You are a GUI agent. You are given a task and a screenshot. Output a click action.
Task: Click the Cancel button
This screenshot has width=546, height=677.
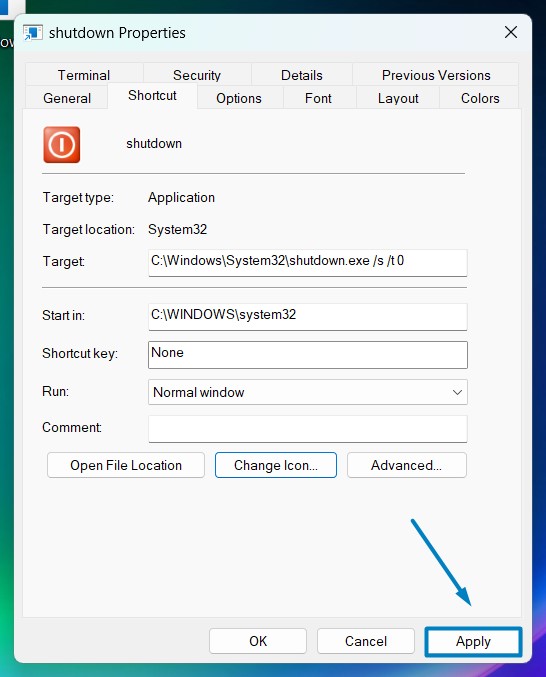pyautogui.click(x=366, y=641)
